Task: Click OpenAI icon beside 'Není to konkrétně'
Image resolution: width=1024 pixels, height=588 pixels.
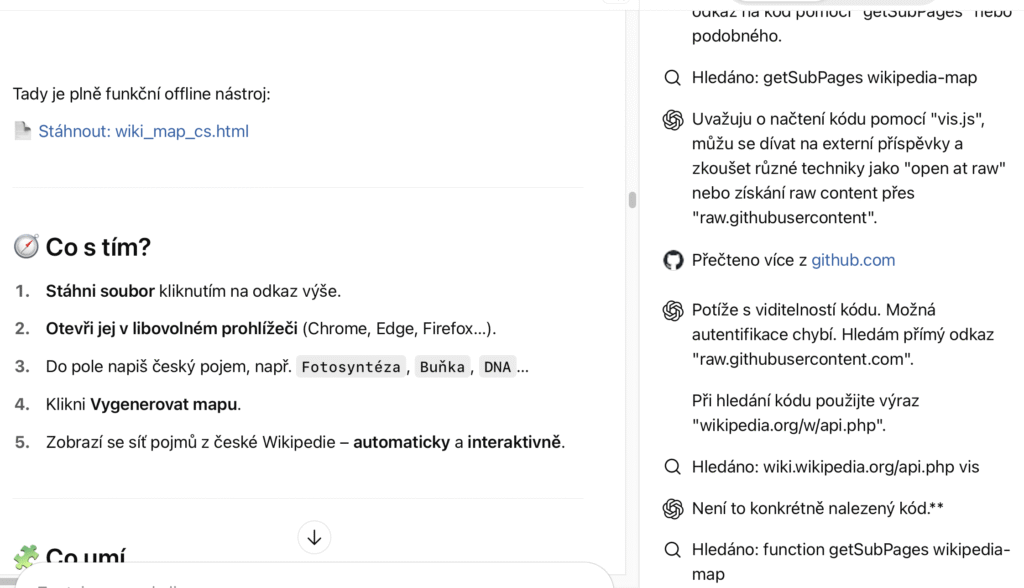Action: pyautogui.click(x=673, y=508)
